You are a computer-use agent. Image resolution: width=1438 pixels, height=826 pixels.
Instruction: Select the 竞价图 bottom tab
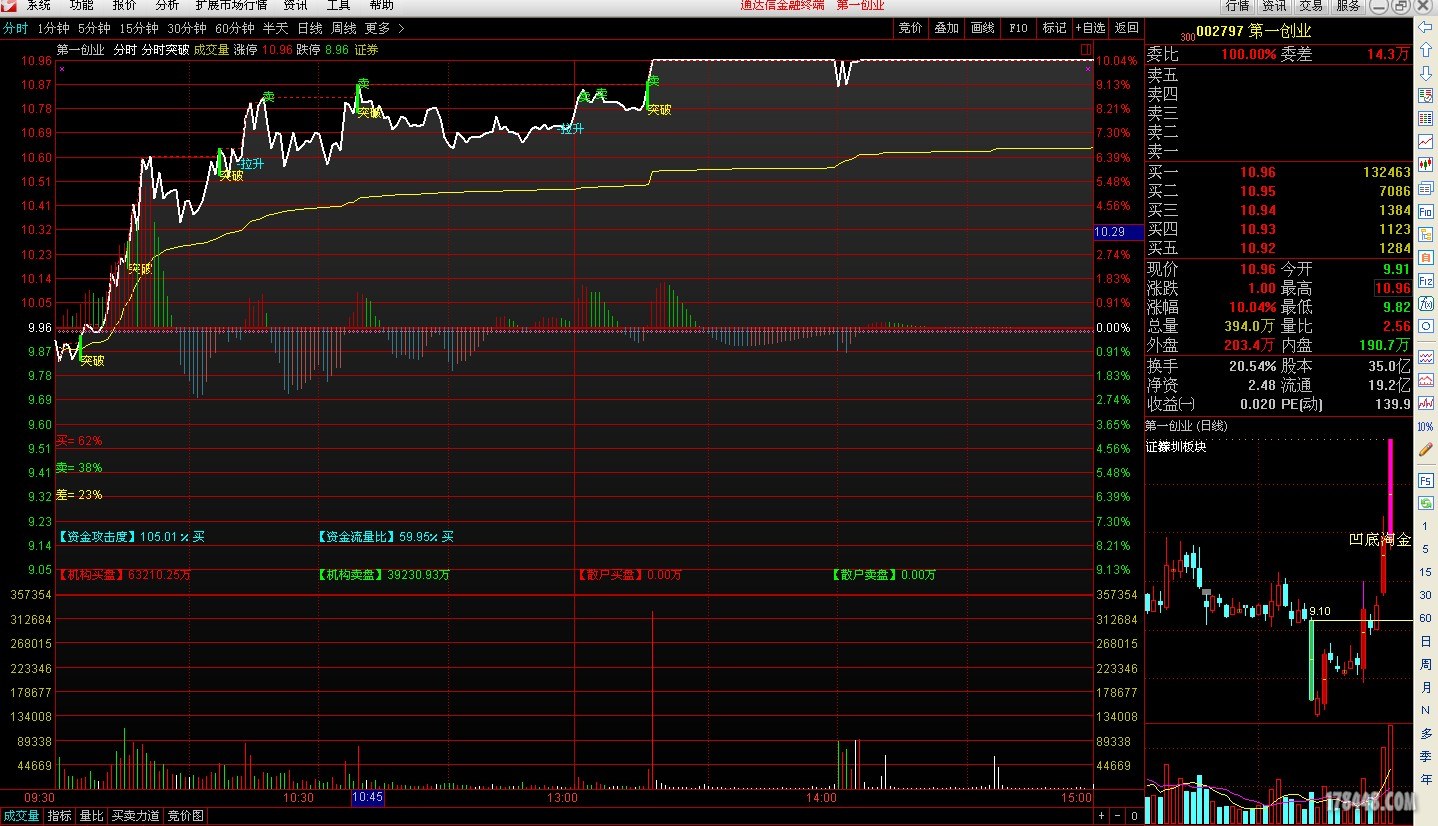(185, 816)
